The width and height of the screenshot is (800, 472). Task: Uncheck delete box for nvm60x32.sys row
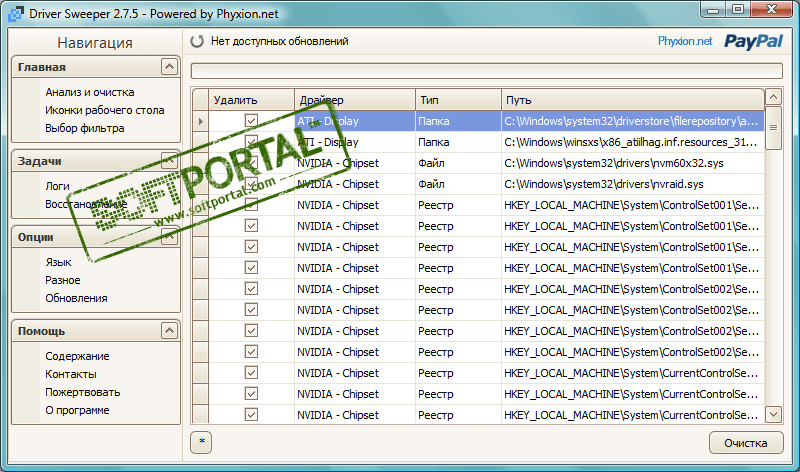pos(251,163)
